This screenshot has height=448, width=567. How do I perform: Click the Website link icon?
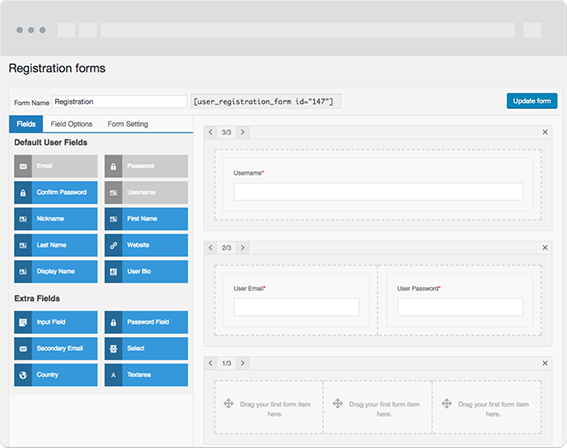pyautogui.click(x=114, y=245)
